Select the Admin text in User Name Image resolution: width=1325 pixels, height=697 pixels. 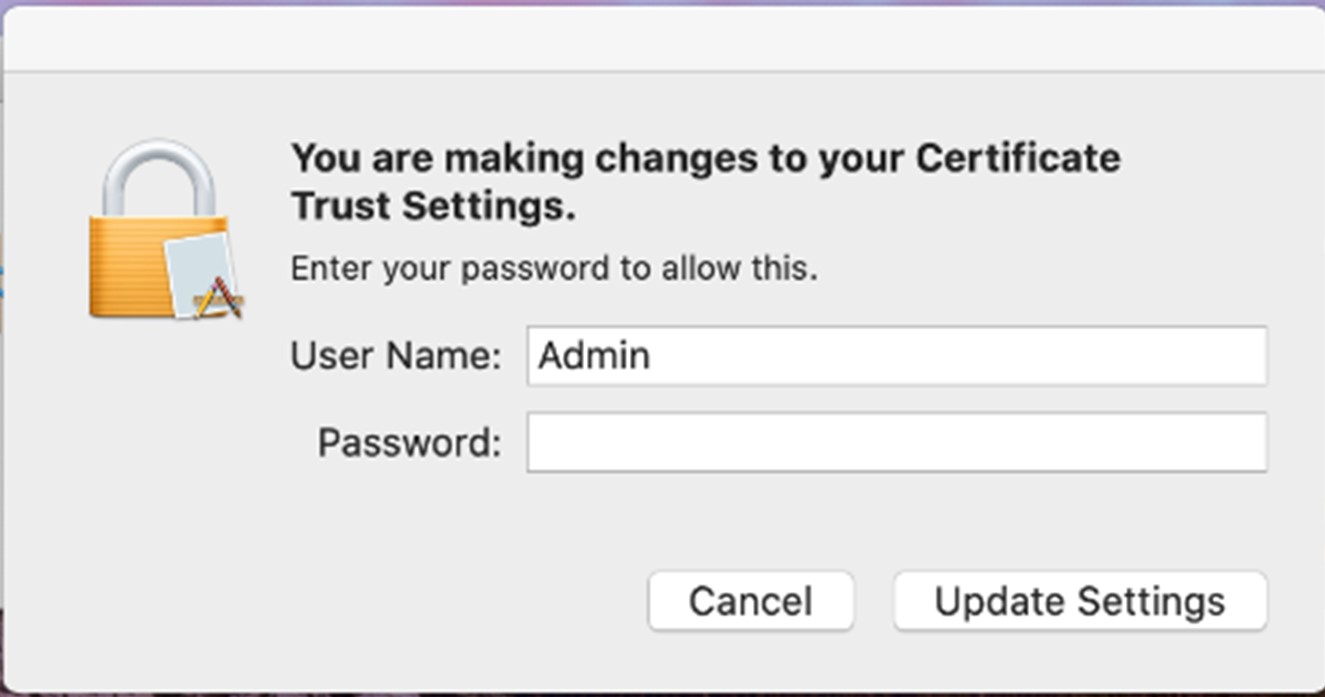point(594,356)
